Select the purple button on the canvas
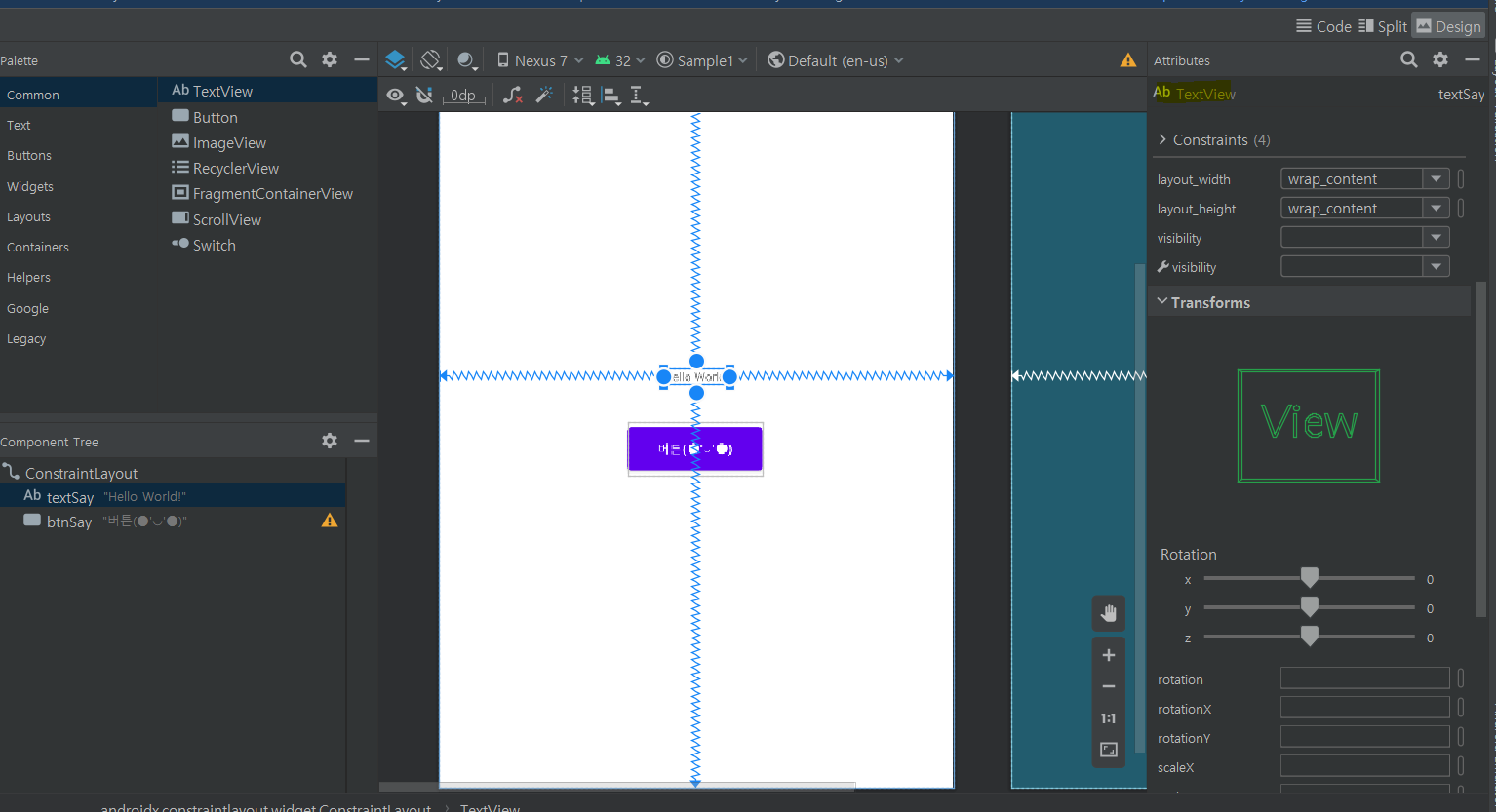The image size is (1496, 812). coord(695,448)
